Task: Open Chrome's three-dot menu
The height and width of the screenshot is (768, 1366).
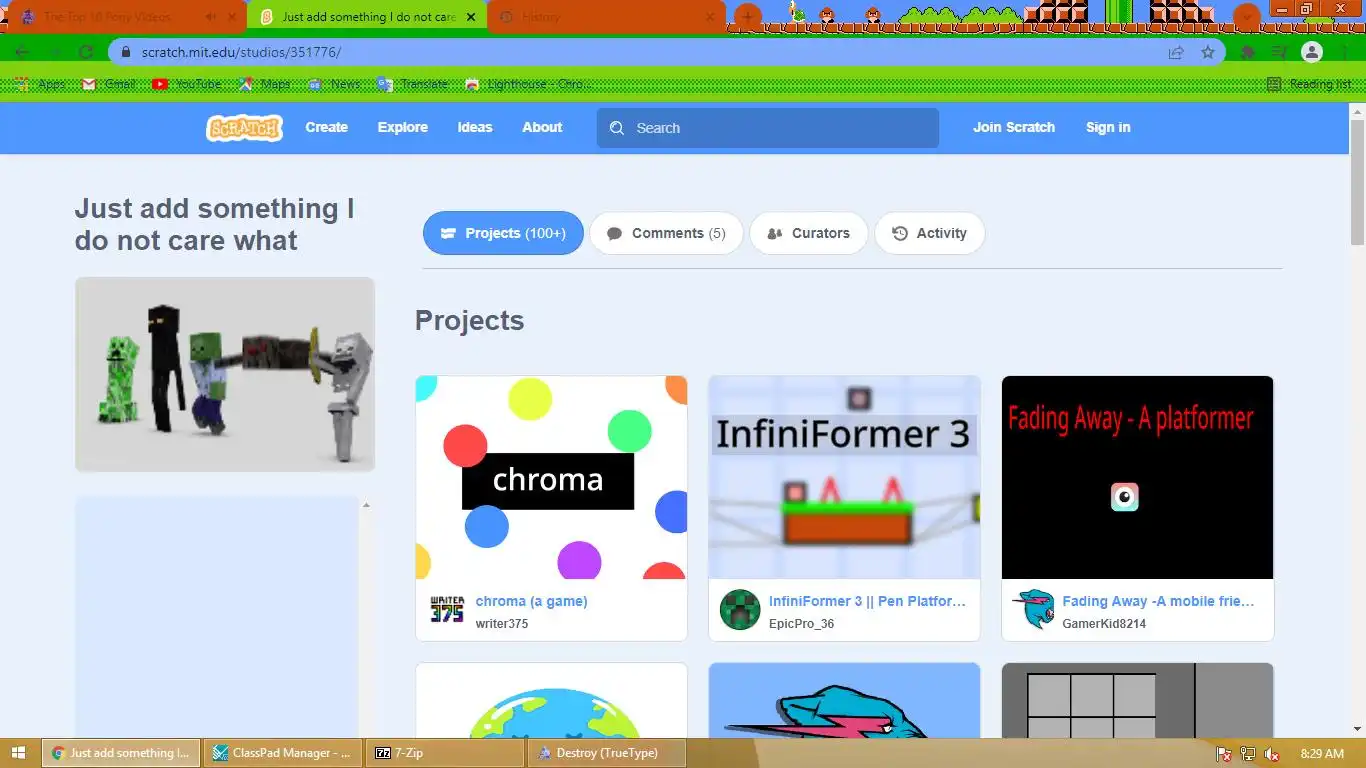Action: click(1343, 52)
